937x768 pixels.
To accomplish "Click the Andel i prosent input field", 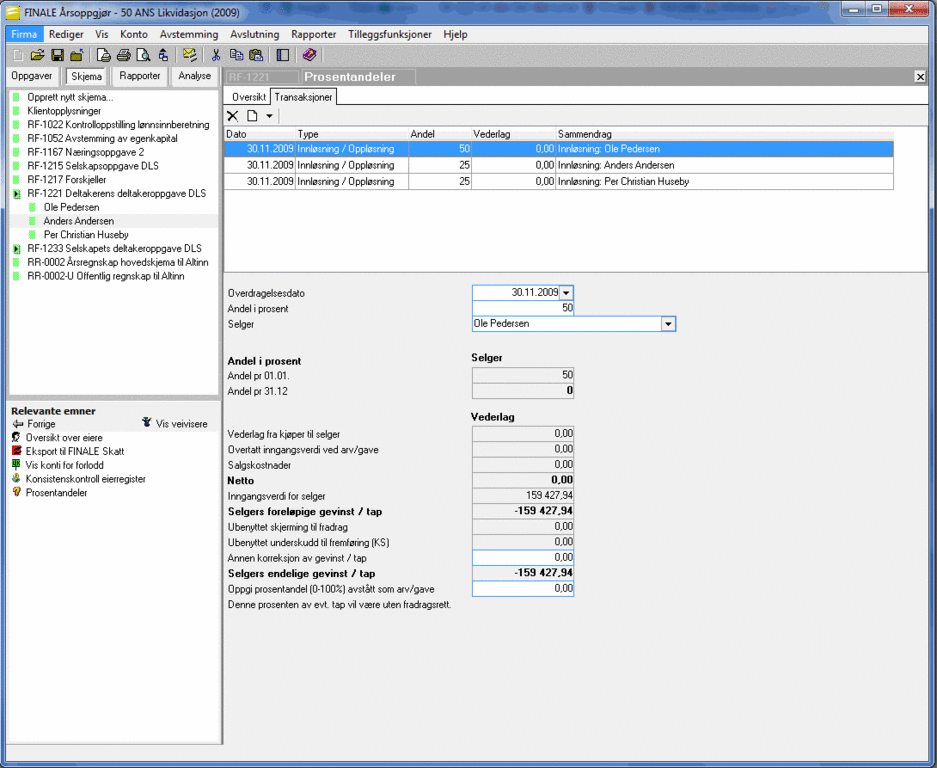I will pyautogui.click(x=523, y=308).
